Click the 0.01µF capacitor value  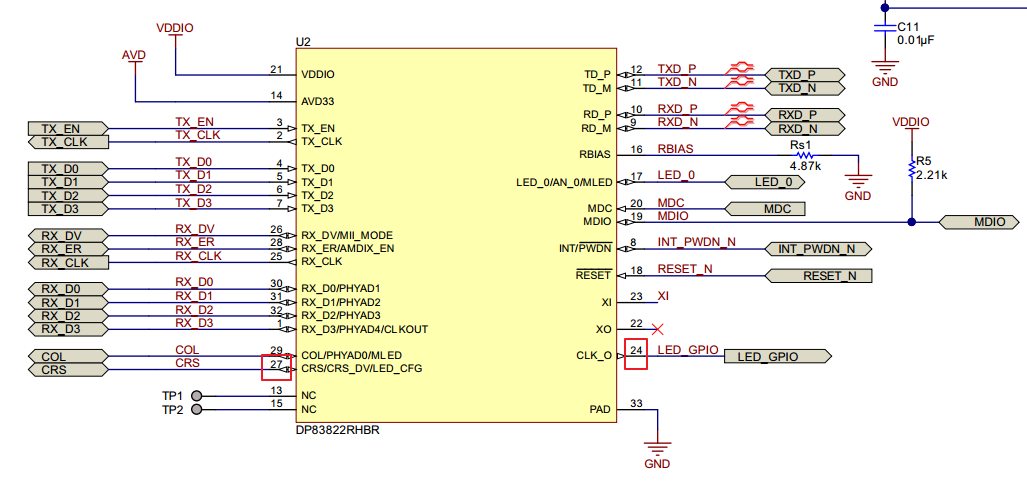[x=916, y=40]
